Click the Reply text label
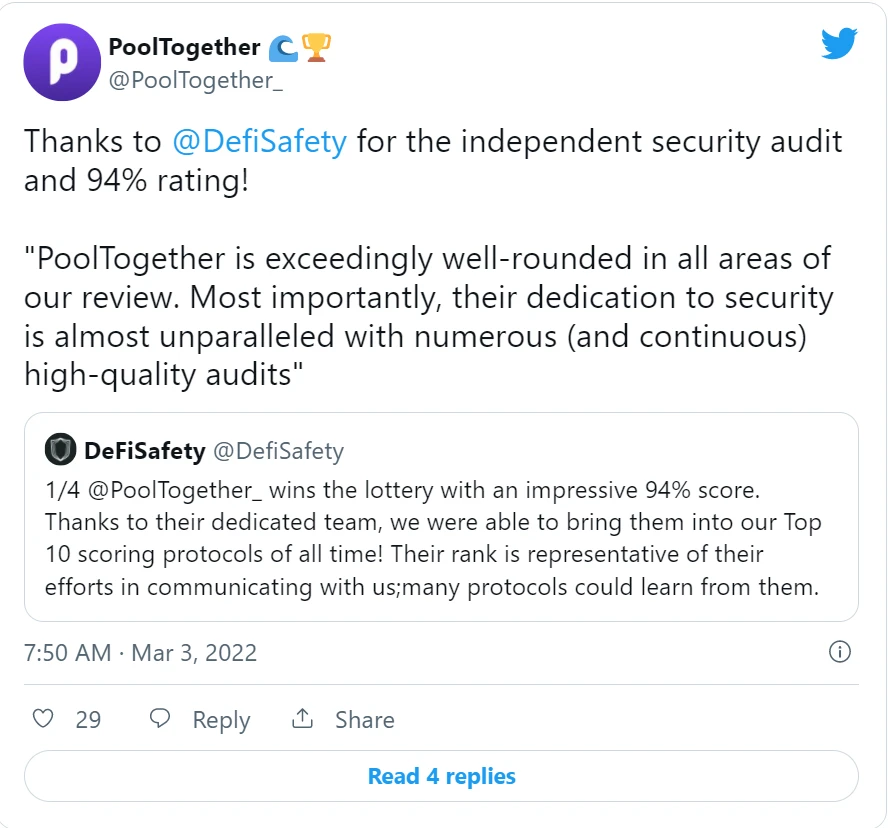 (221, 720)
